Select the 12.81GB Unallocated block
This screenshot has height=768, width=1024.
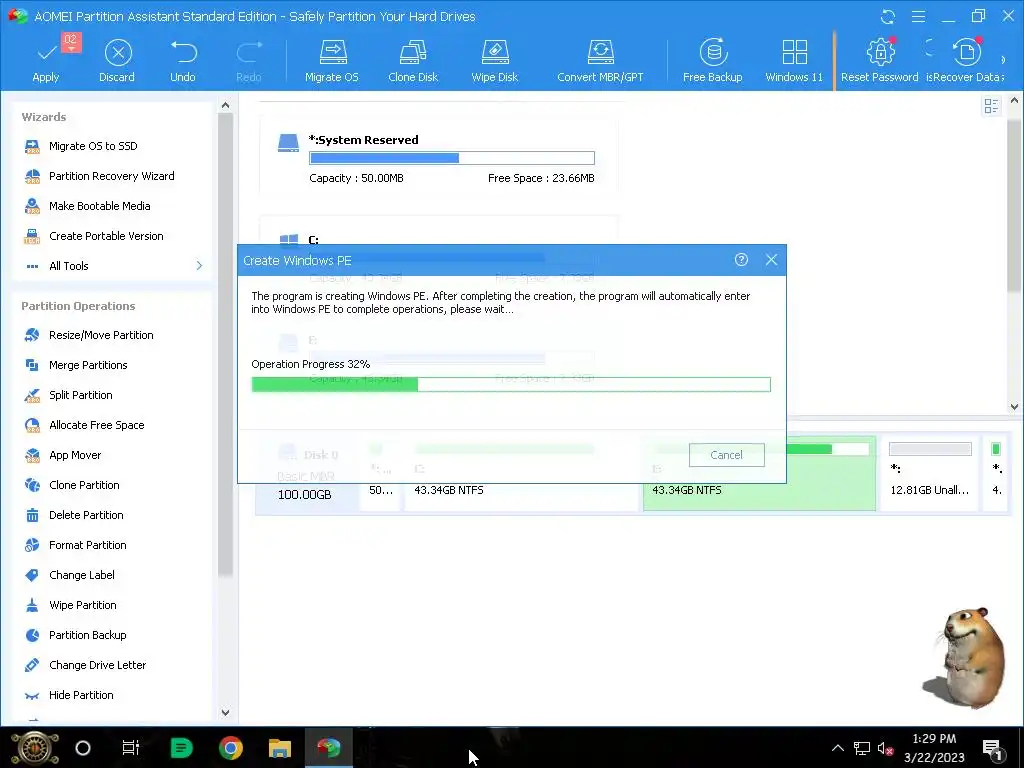tap(929, 473)
